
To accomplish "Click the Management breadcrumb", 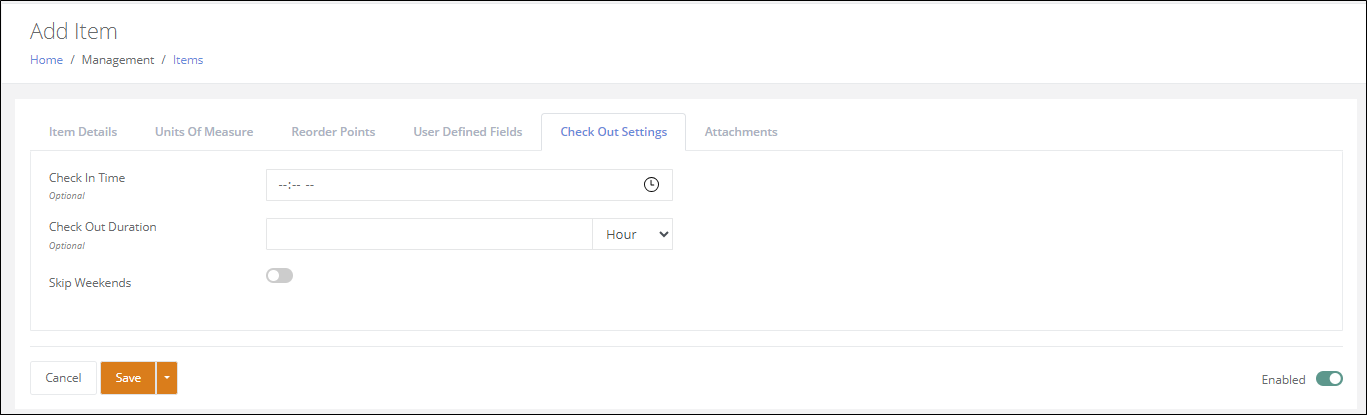I will (x=118, y=60).
